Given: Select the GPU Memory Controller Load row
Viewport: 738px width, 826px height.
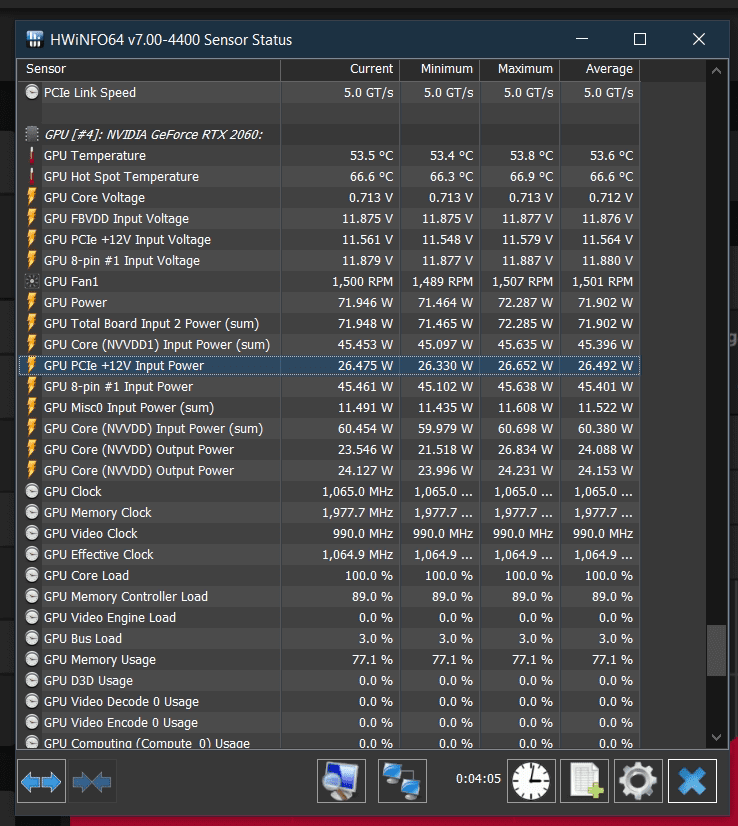Looking at the screenshot, I should pyautogui.click(x=329, y=597).
